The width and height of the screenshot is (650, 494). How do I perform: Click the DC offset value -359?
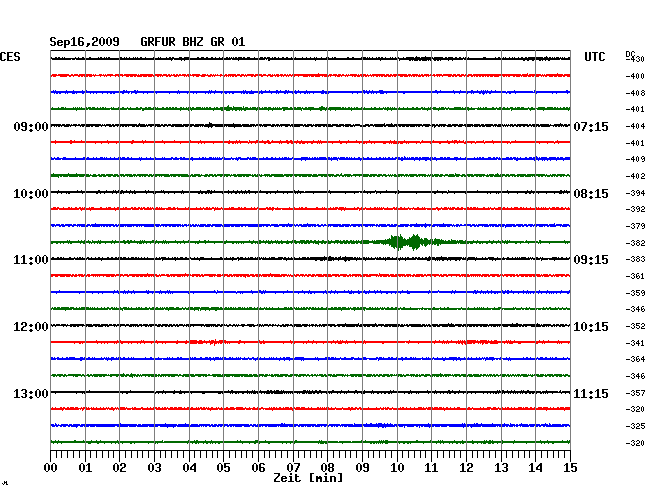(x=635, y=293)
